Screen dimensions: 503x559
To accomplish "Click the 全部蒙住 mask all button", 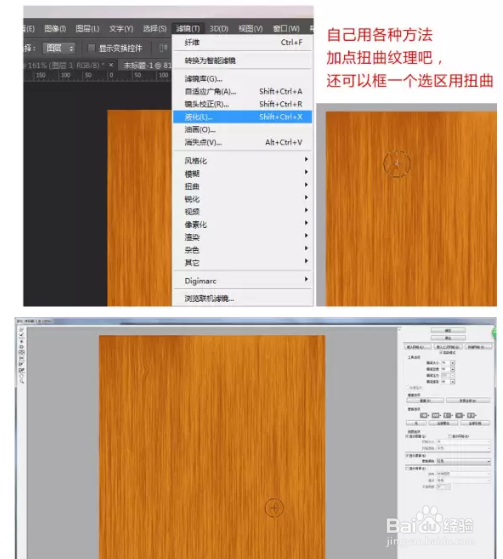I will point(443,423).
